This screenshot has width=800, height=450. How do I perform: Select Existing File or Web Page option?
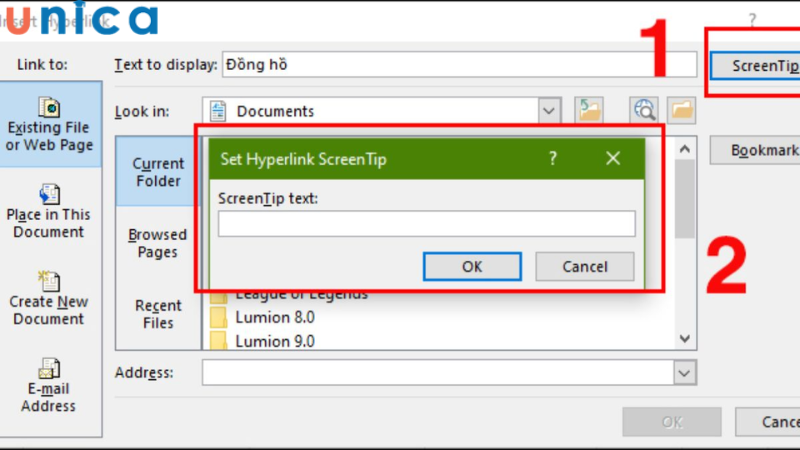pos(50,124)
